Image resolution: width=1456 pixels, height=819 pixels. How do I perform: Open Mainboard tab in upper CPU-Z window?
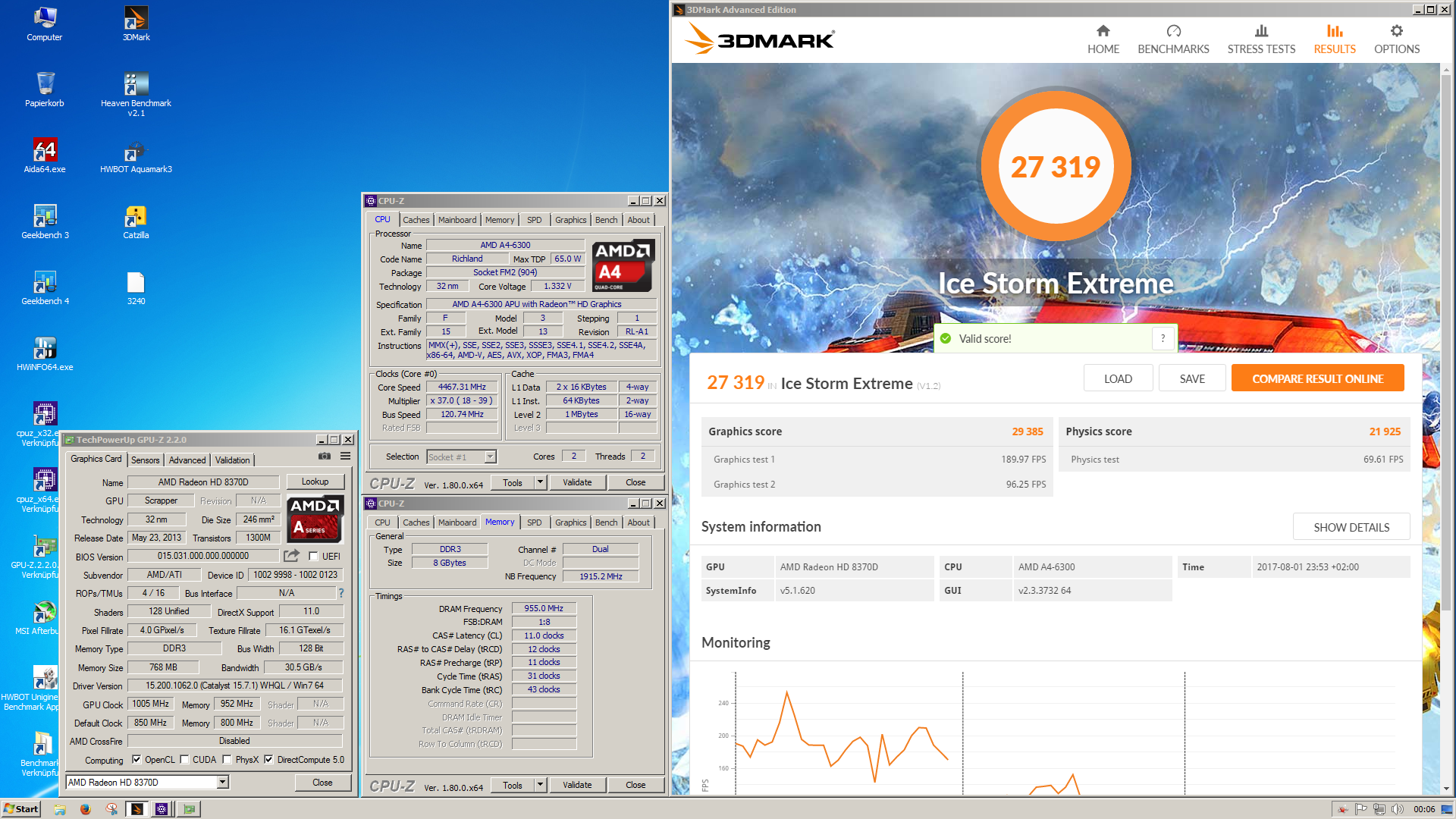pos(457,220)
